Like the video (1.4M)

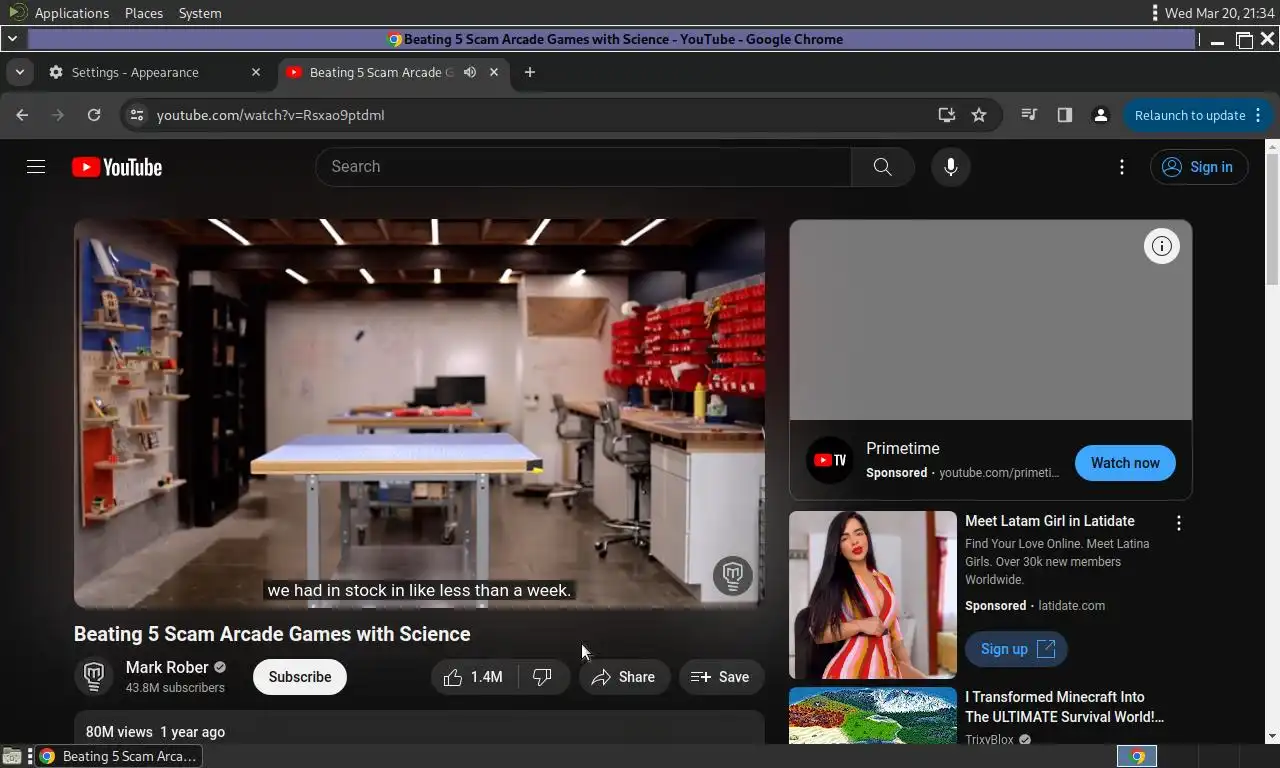click(x=474, y=677)
